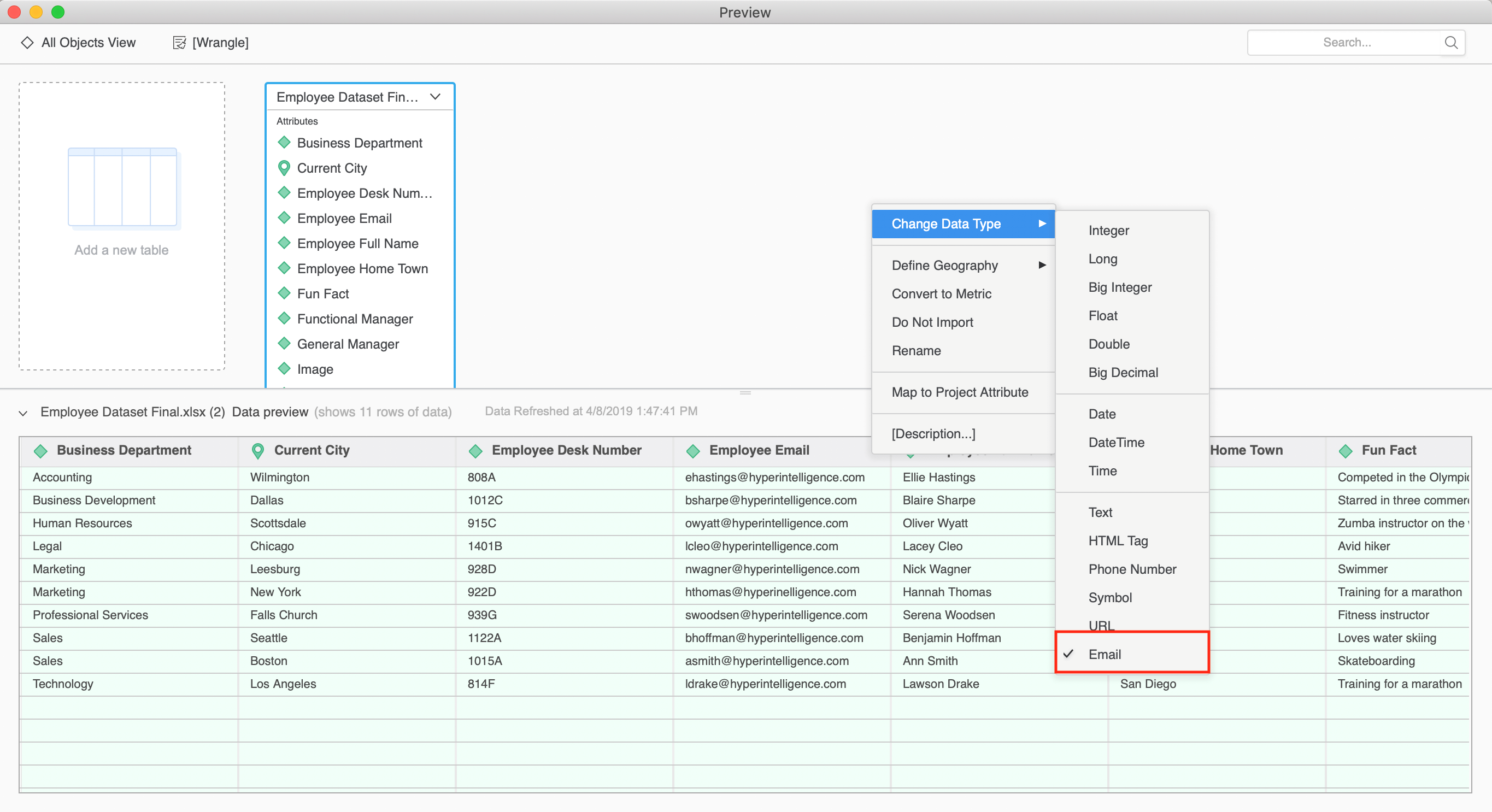
Task: Click the search magnifier icon
Action: [1450, 42]
